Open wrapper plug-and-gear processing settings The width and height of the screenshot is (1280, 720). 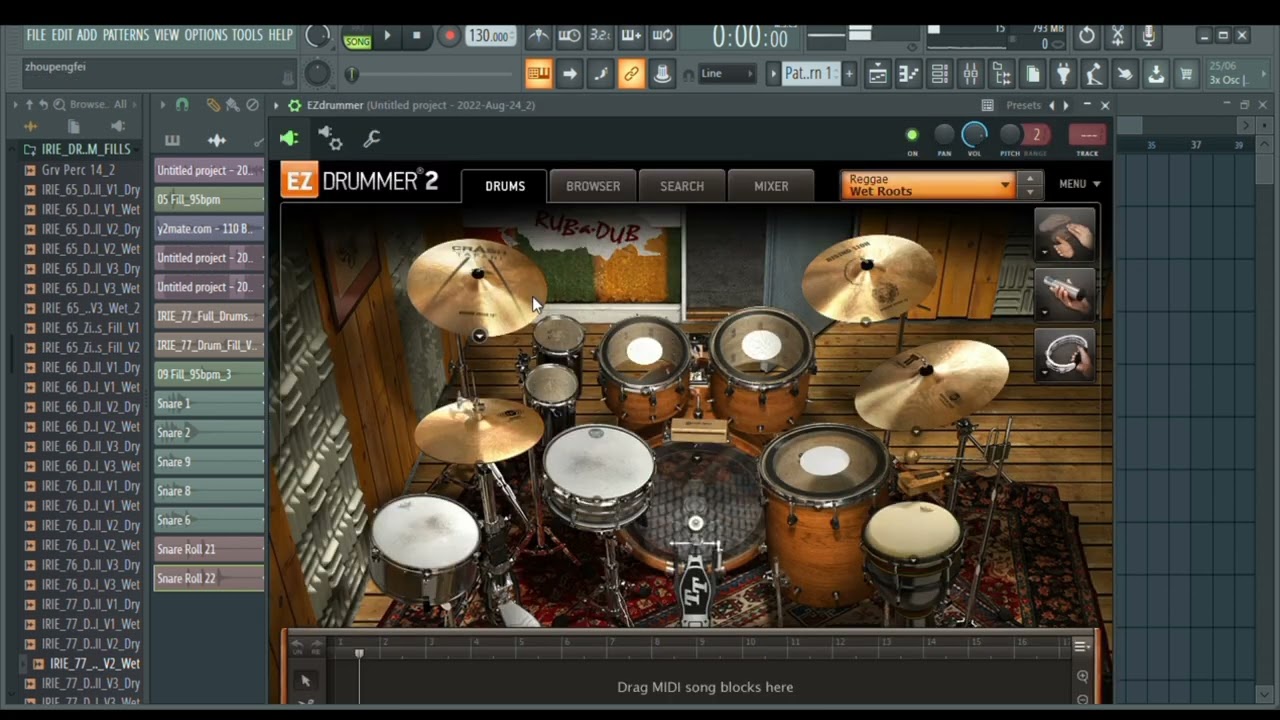330,139
